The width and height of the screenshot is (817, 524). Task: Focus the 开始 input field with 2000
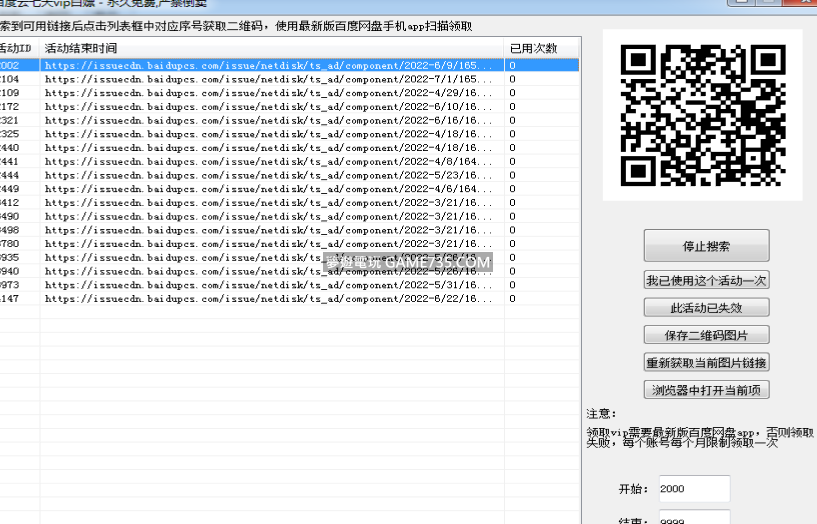point(694,489)
